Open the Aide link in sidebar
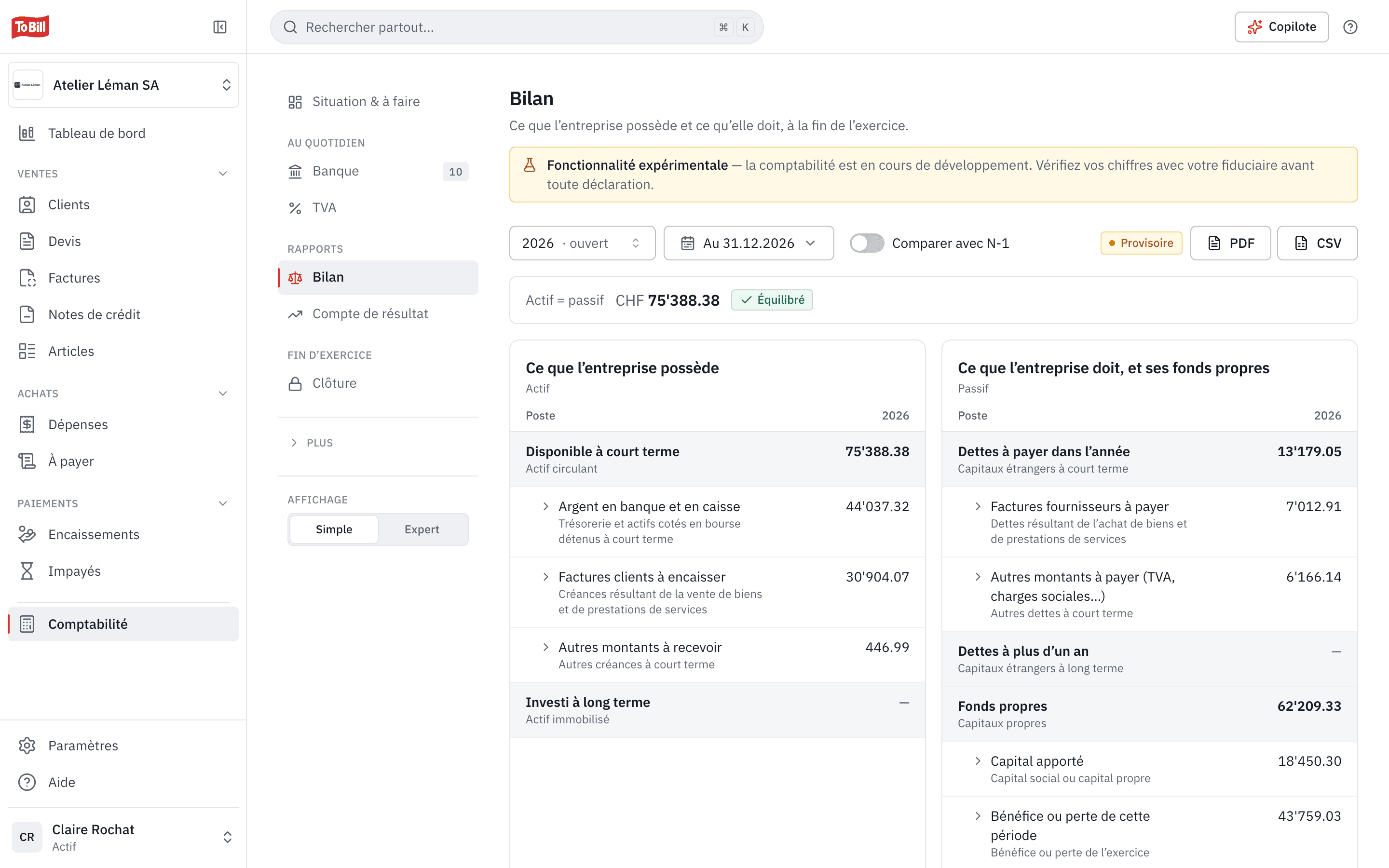 (x=123, y=783)
